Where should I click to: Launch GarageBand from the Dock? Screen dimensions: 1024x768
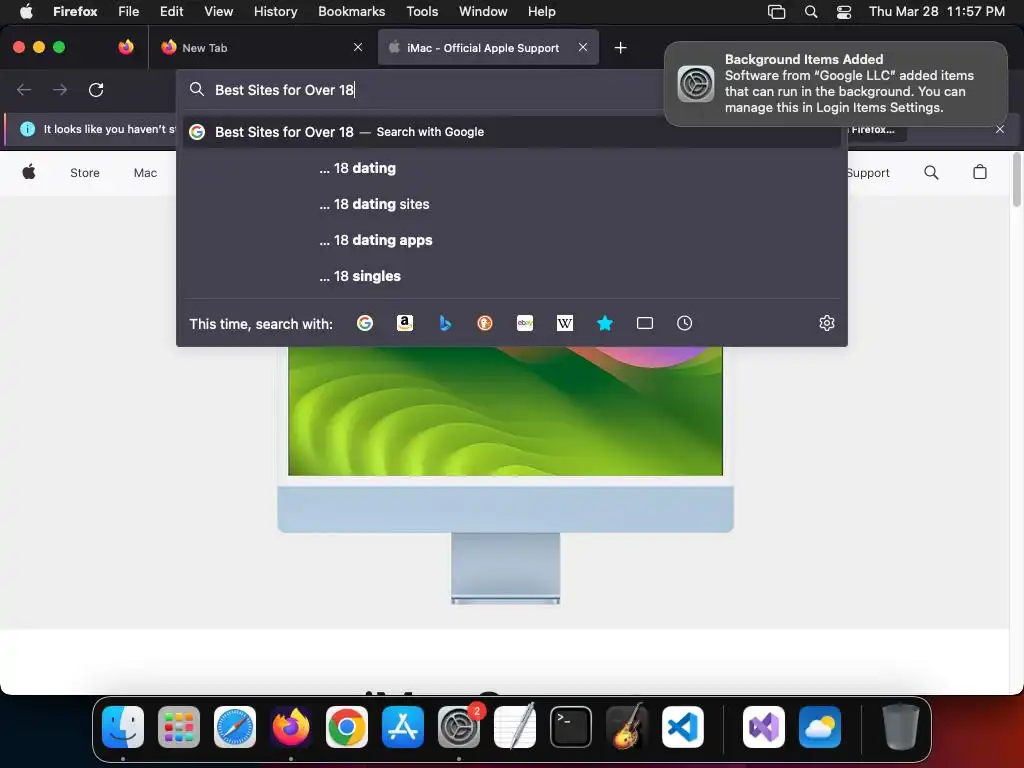click(627, 727)
